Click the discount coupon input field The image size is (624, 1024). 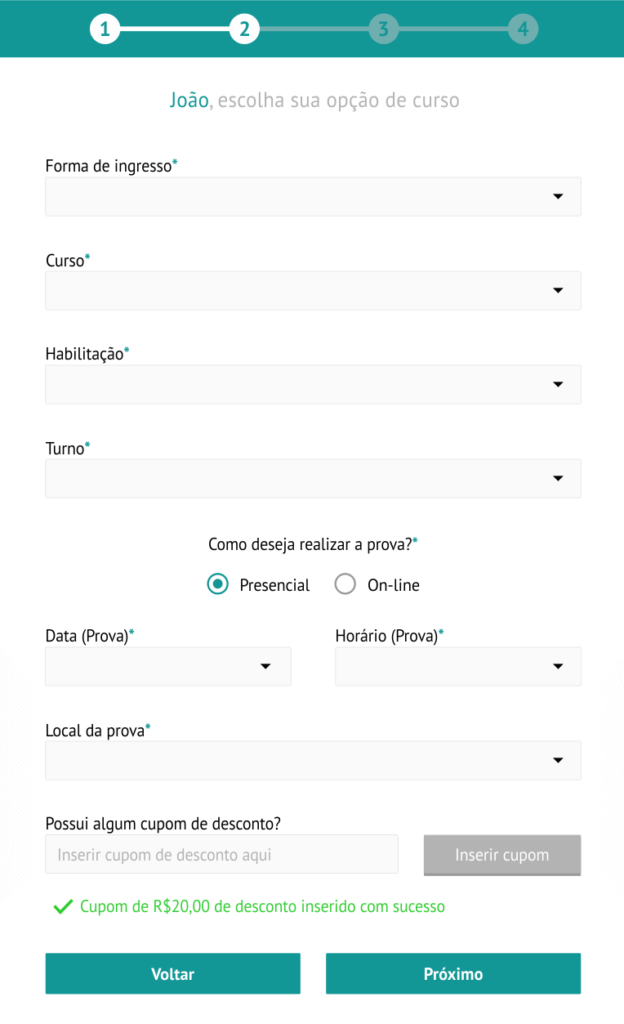221,855
